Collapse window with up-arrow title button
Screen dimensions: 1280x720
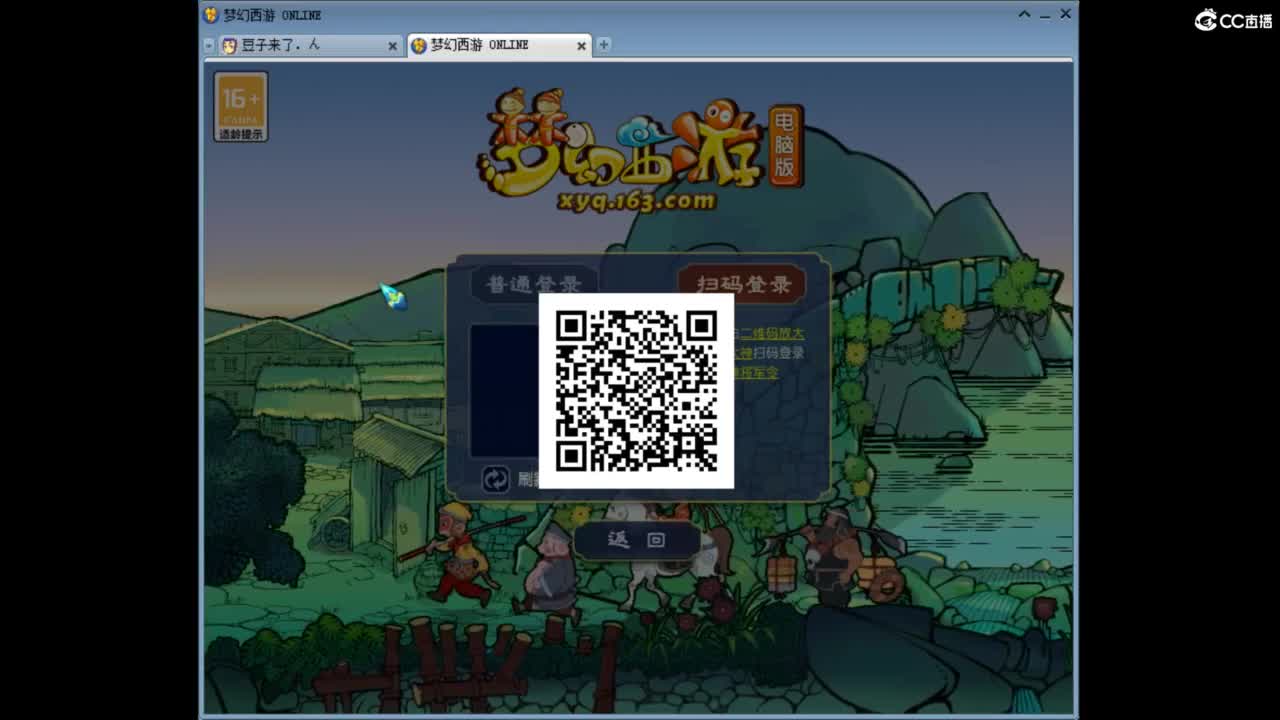click(x=1024, y=14)
